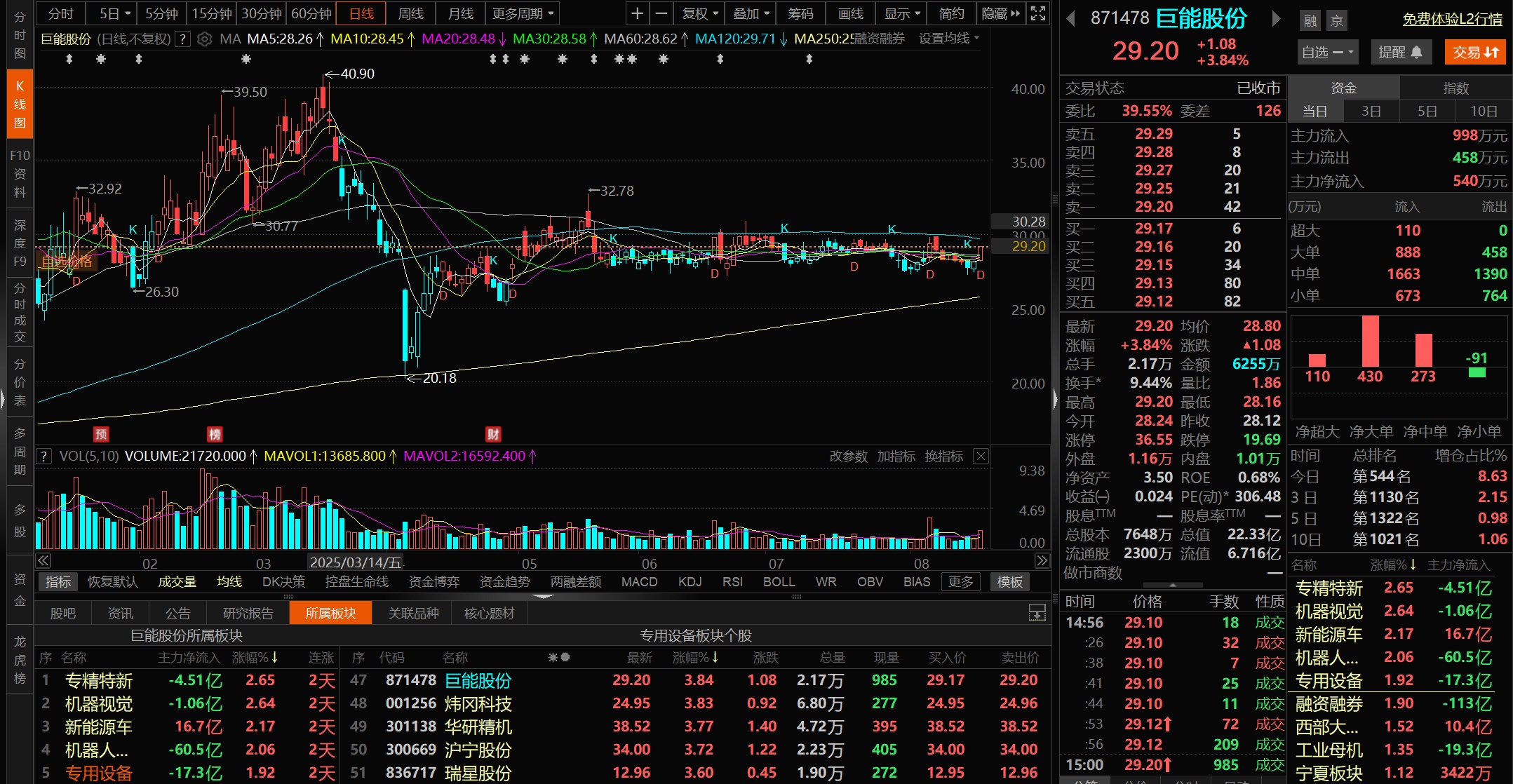
Task: Click 免费体验L2行情 link
Action: pyautogui.click(x=1452, y=20)
